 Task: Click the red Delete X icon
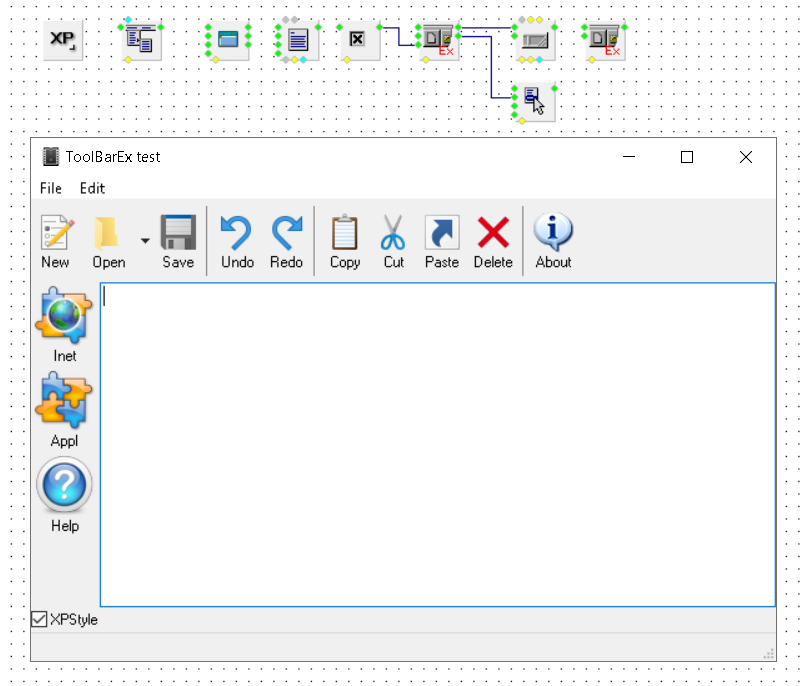point(492,233)
